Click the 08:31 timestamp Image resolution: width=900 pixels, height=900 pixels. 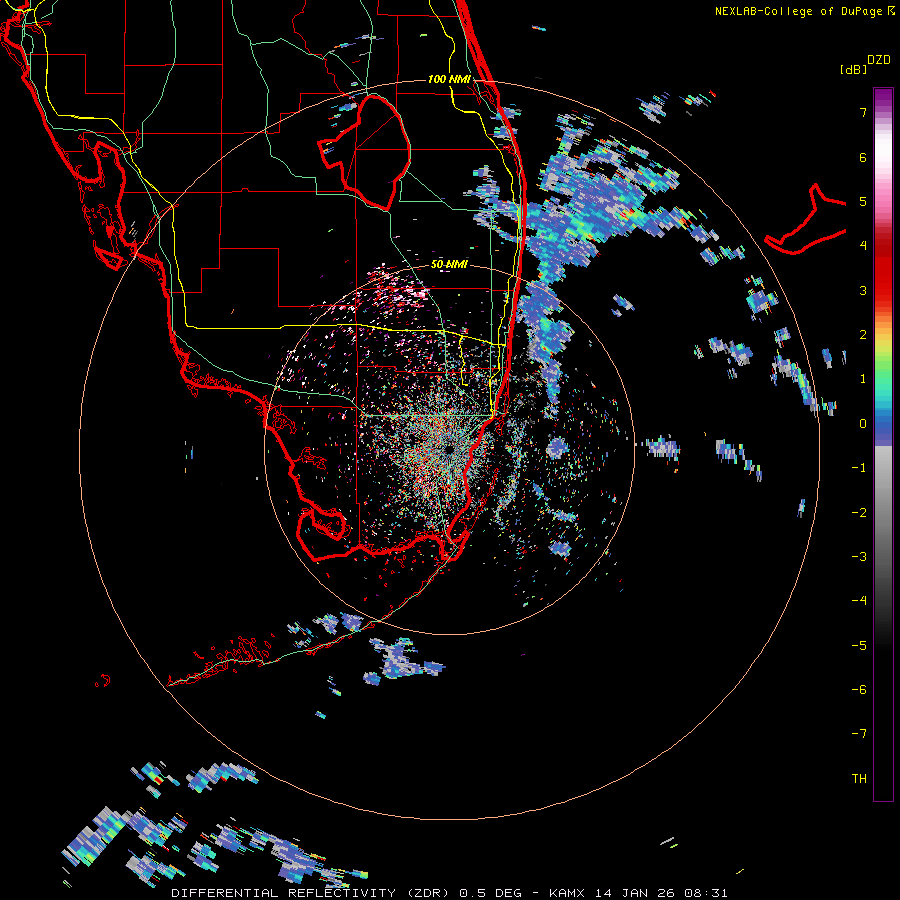(x=705, y=893)
